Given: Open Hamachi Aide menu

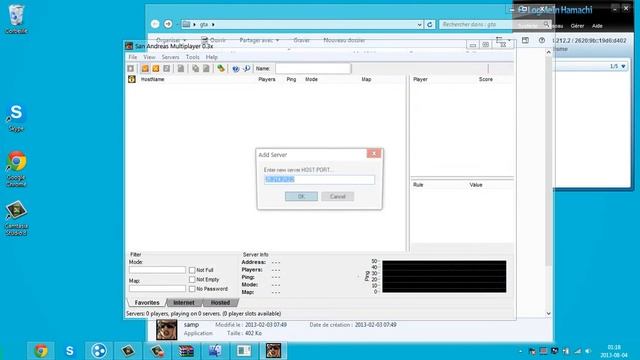Looking at the screenshot, I should click(x=597, y=26).
